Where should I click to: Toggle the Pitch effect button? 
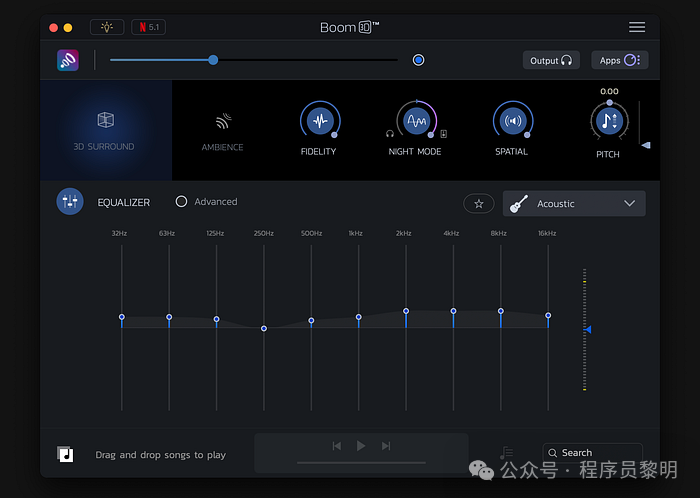pos(609,121)
